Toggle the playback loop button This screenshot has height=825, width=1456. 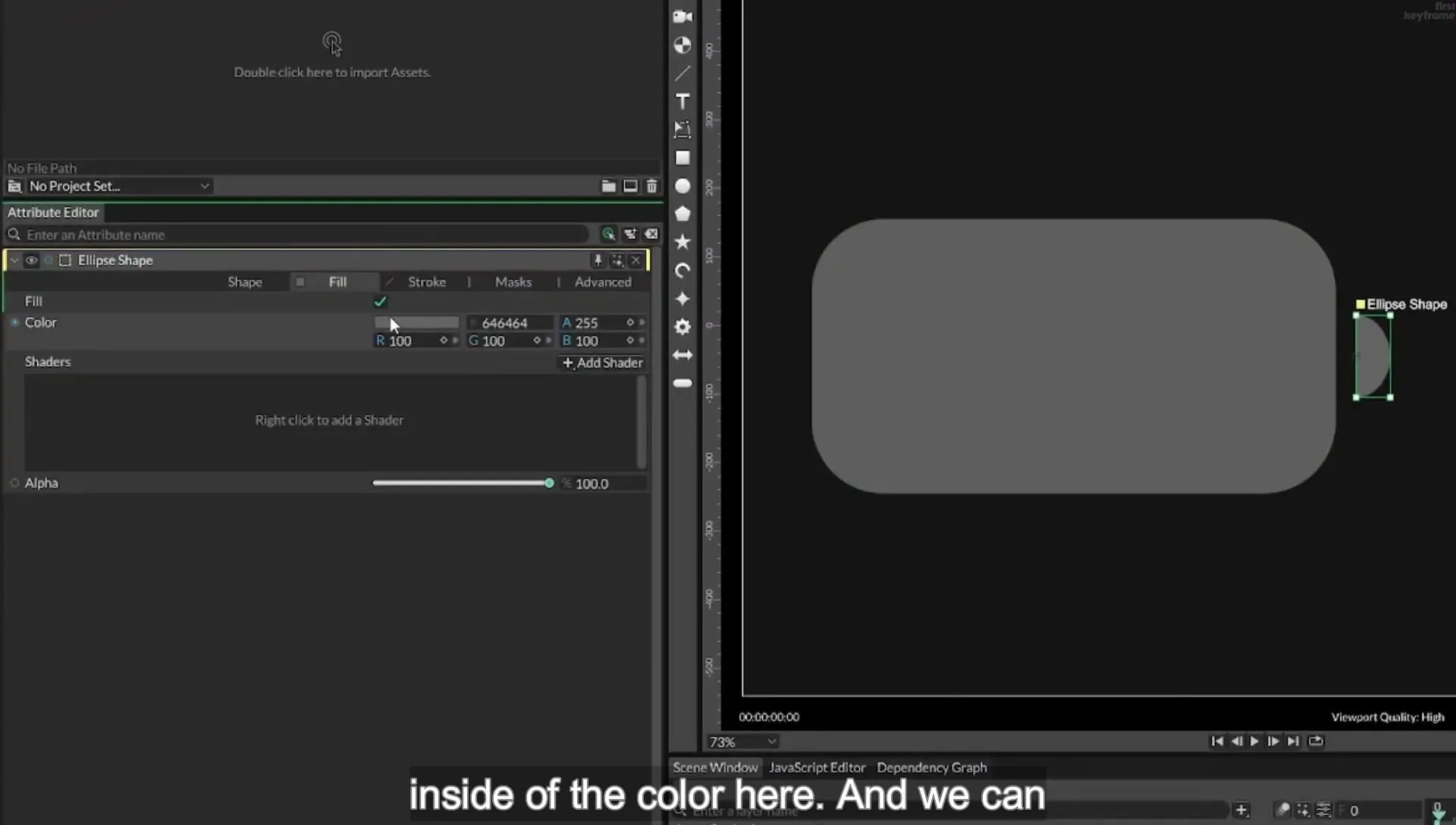pyautogui.click(x=1316, y=741)
